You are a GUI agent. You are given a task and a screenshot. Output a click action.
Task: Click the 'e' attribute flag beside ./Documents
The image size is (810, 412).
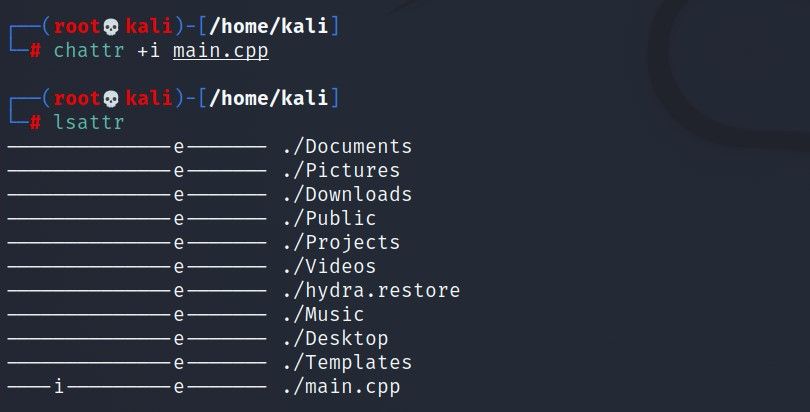(x=179, y=147)
